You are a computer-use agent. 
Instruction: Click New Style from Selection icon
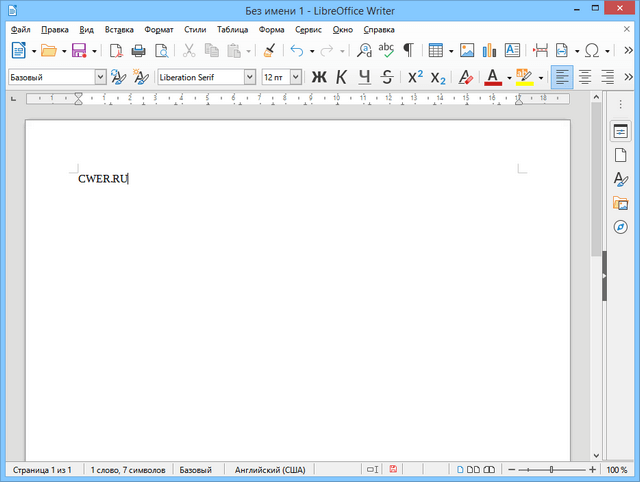coord(141,77)
